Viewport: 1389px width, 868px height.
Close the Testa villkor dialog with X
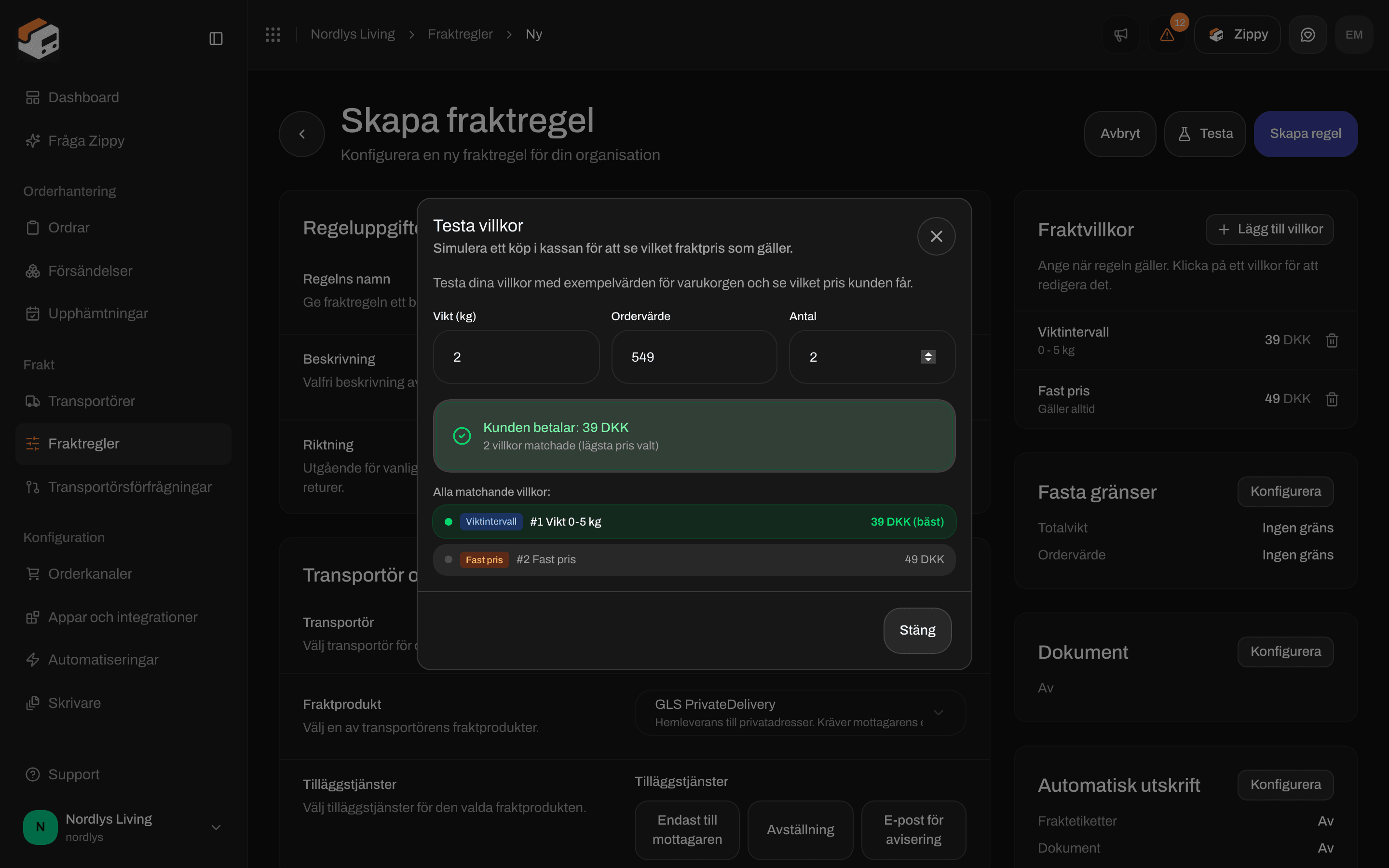936,236
